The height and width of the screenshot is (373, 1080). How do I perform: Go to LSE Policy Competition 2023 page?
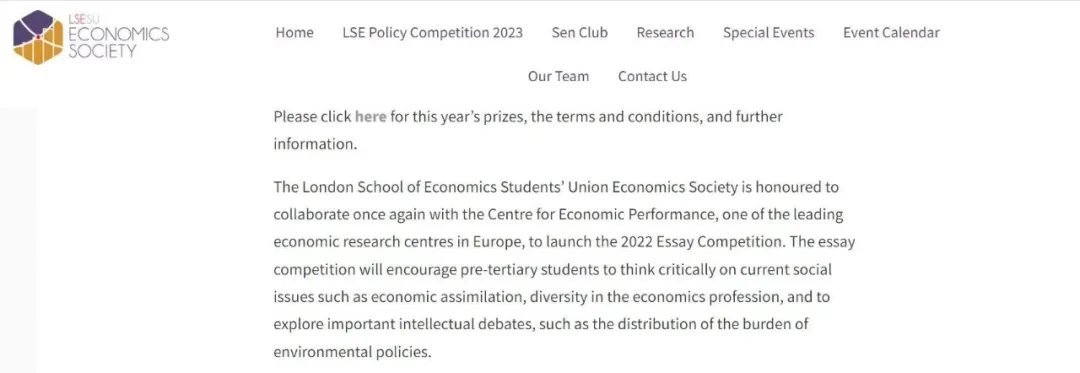[x=432, y=32]
